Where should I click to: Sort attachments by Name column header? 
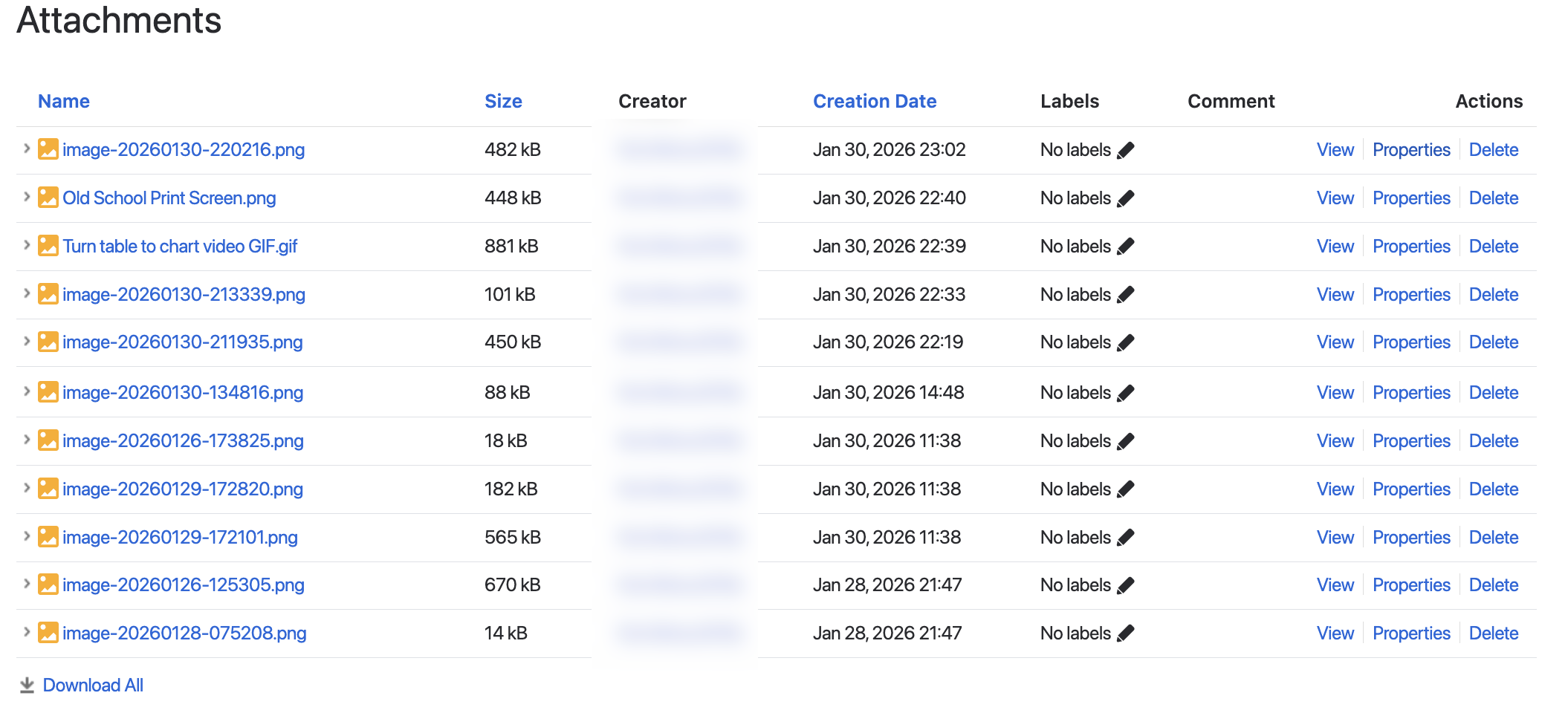coord(64,101)
